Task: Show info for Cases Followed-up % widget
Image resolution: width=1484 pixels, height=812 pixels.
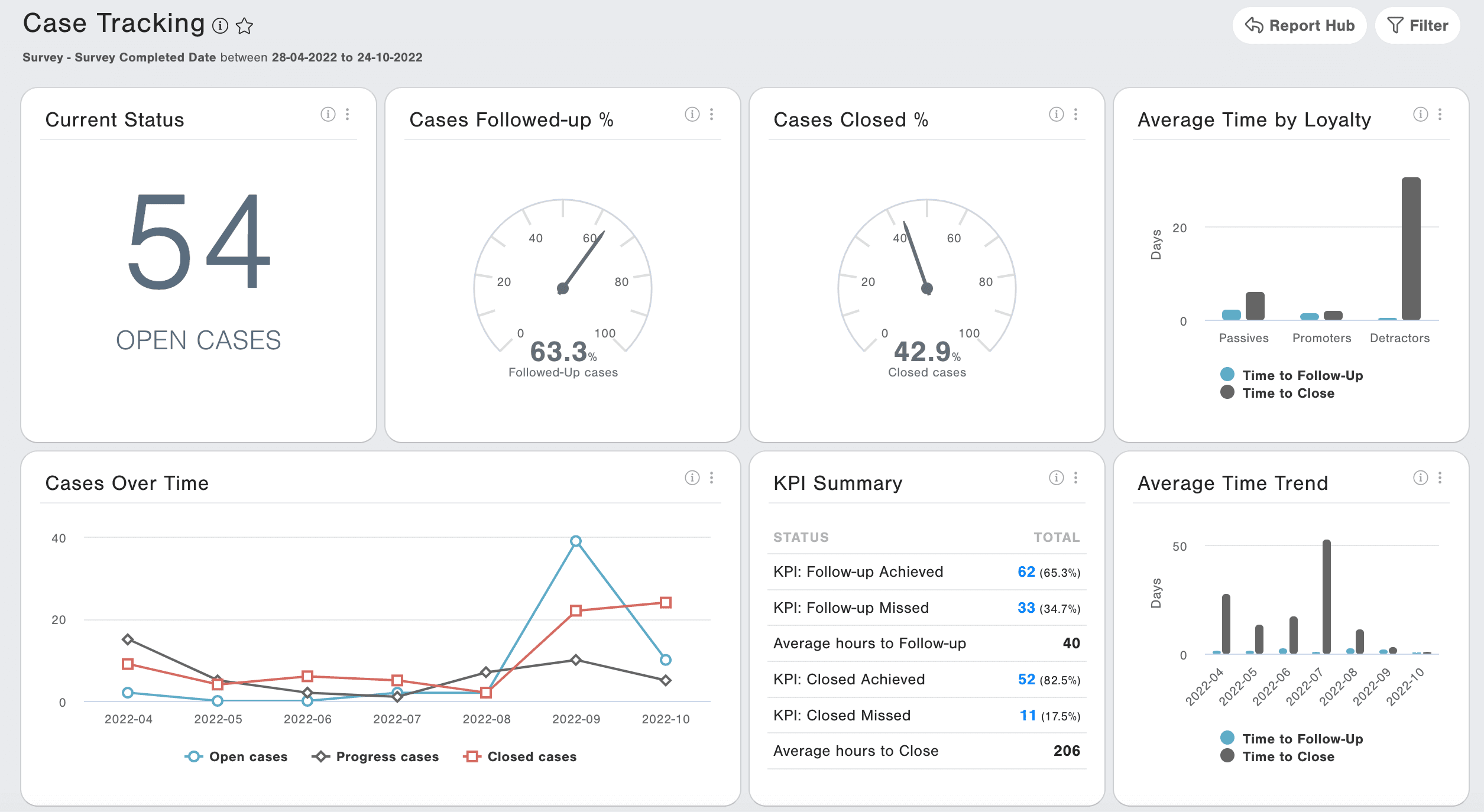Action: (x=692, y=114)
